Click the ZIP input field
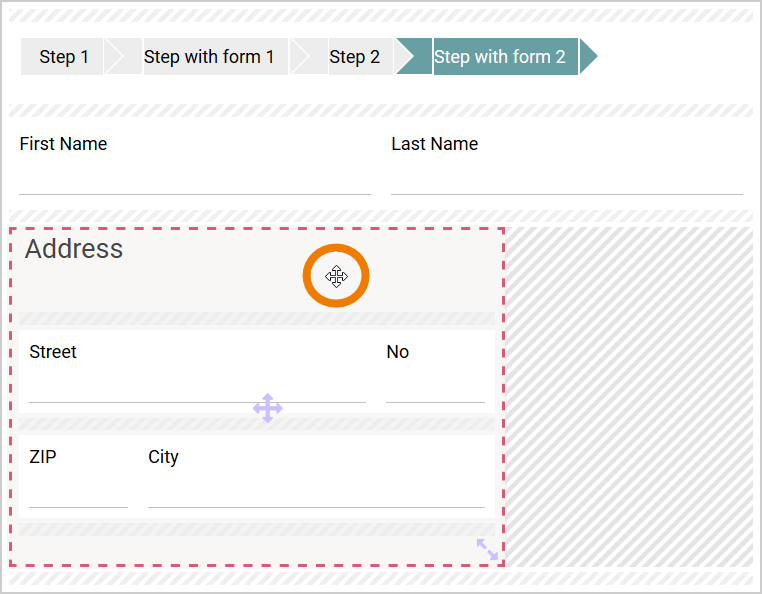 coord(78,494)
